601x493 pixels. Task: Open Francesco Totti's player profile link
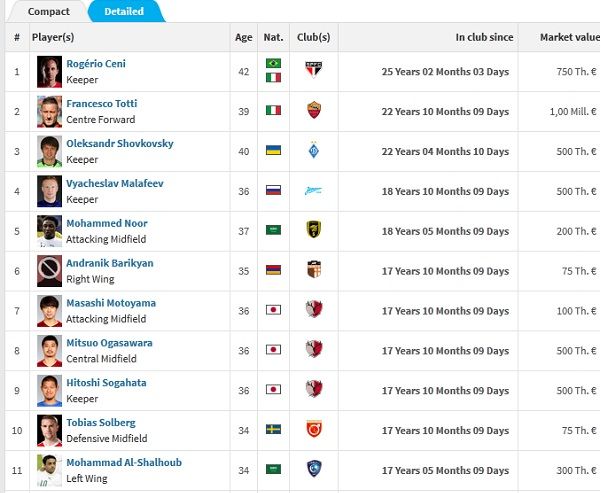tap(102, 104)
